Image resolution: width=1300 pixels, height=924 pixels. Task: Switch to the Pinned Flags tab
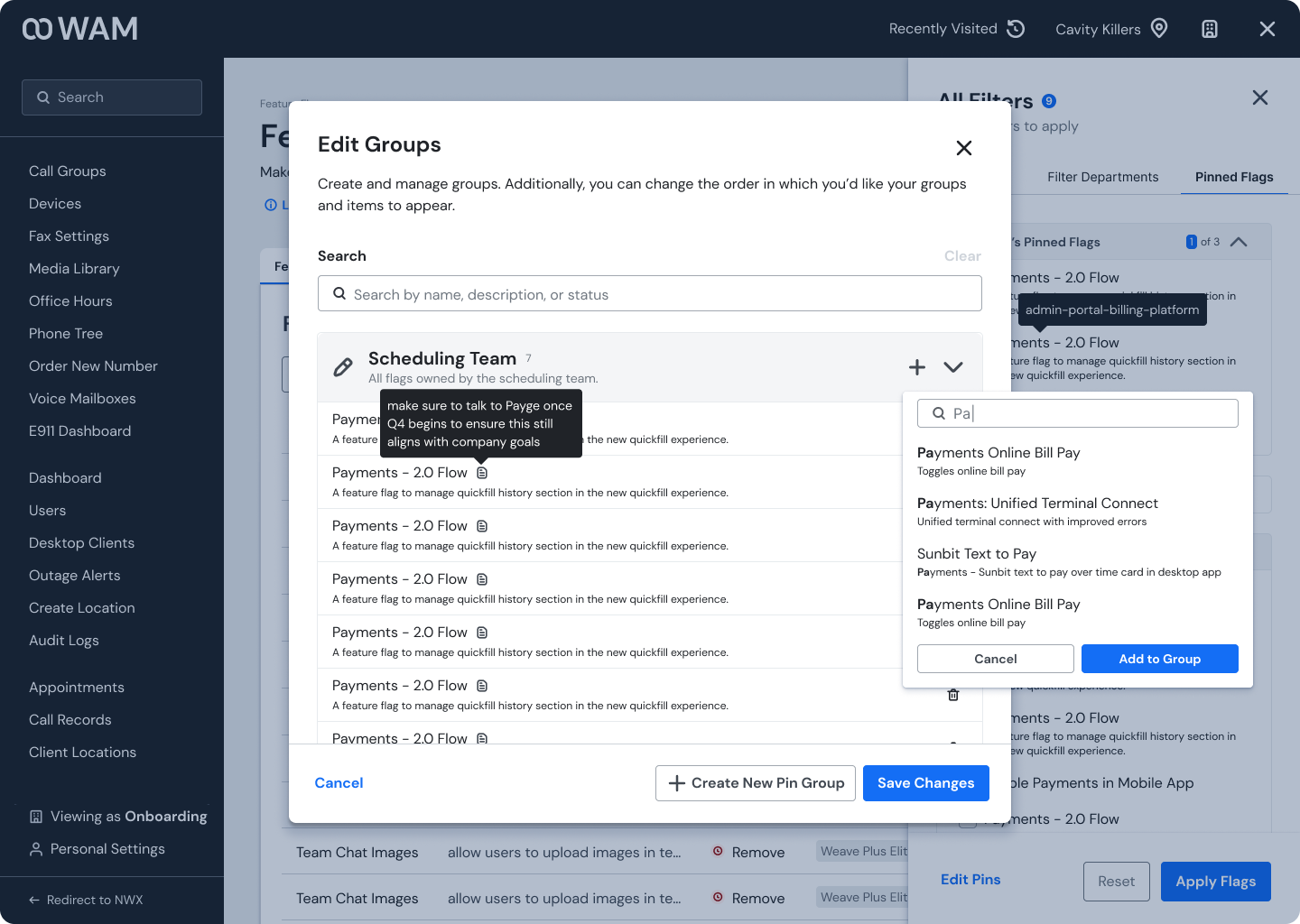pos(1234,177)
